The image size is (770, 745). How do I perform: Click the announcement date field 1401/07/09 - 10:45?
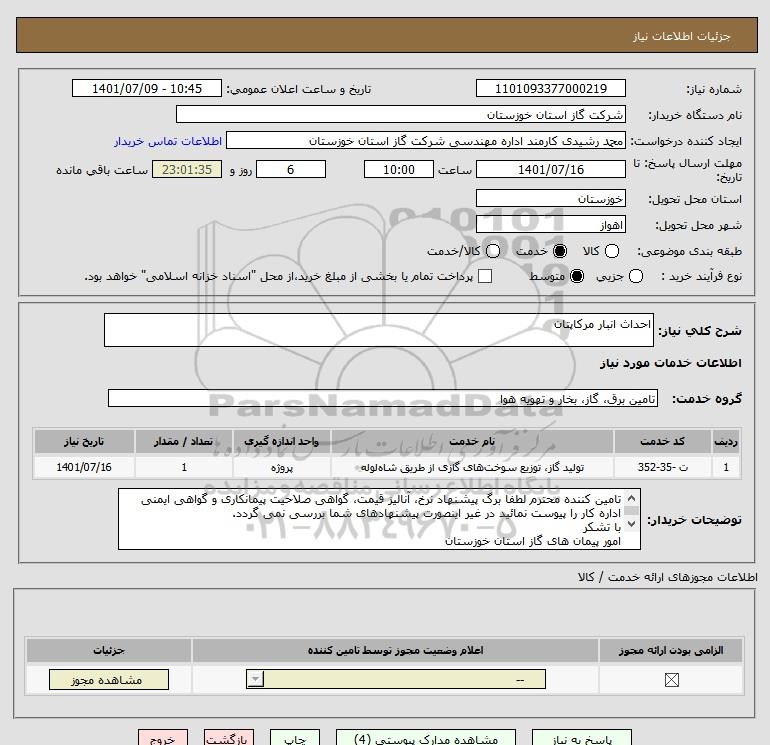(147, 88)
